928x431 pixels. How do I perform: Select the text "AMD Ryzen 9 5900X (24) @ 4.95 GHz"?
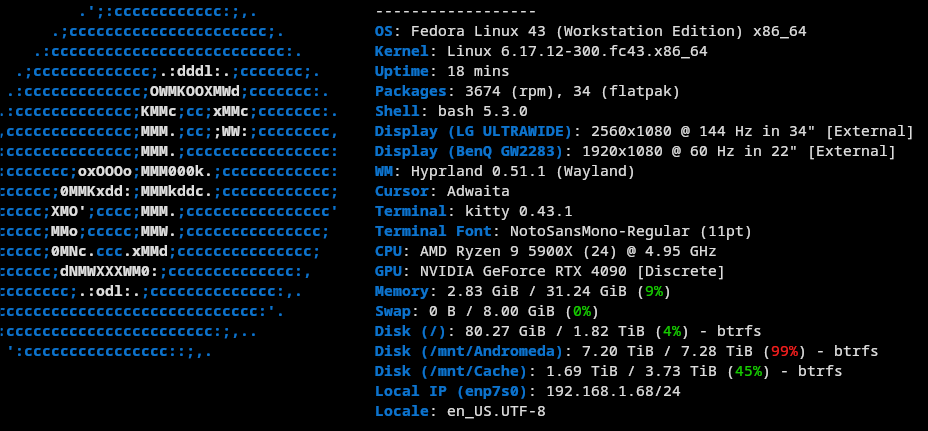[568, 252]
